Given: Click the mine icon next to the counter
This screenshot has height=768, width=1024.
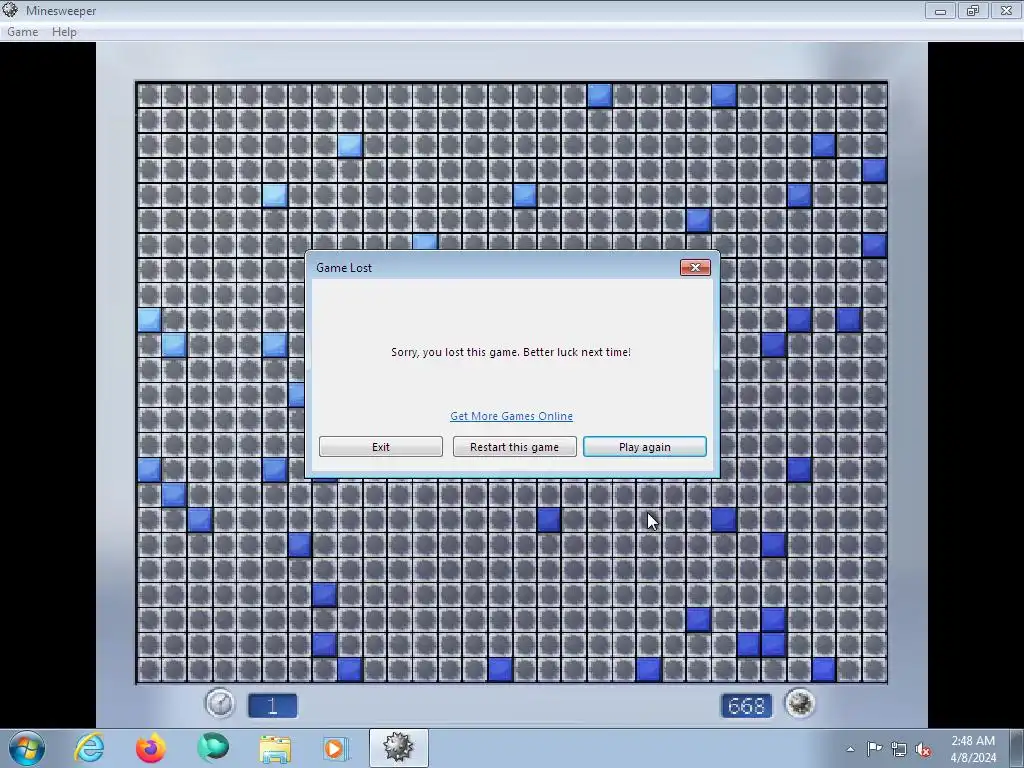Looking at the screenshot, I should (799, 704).
